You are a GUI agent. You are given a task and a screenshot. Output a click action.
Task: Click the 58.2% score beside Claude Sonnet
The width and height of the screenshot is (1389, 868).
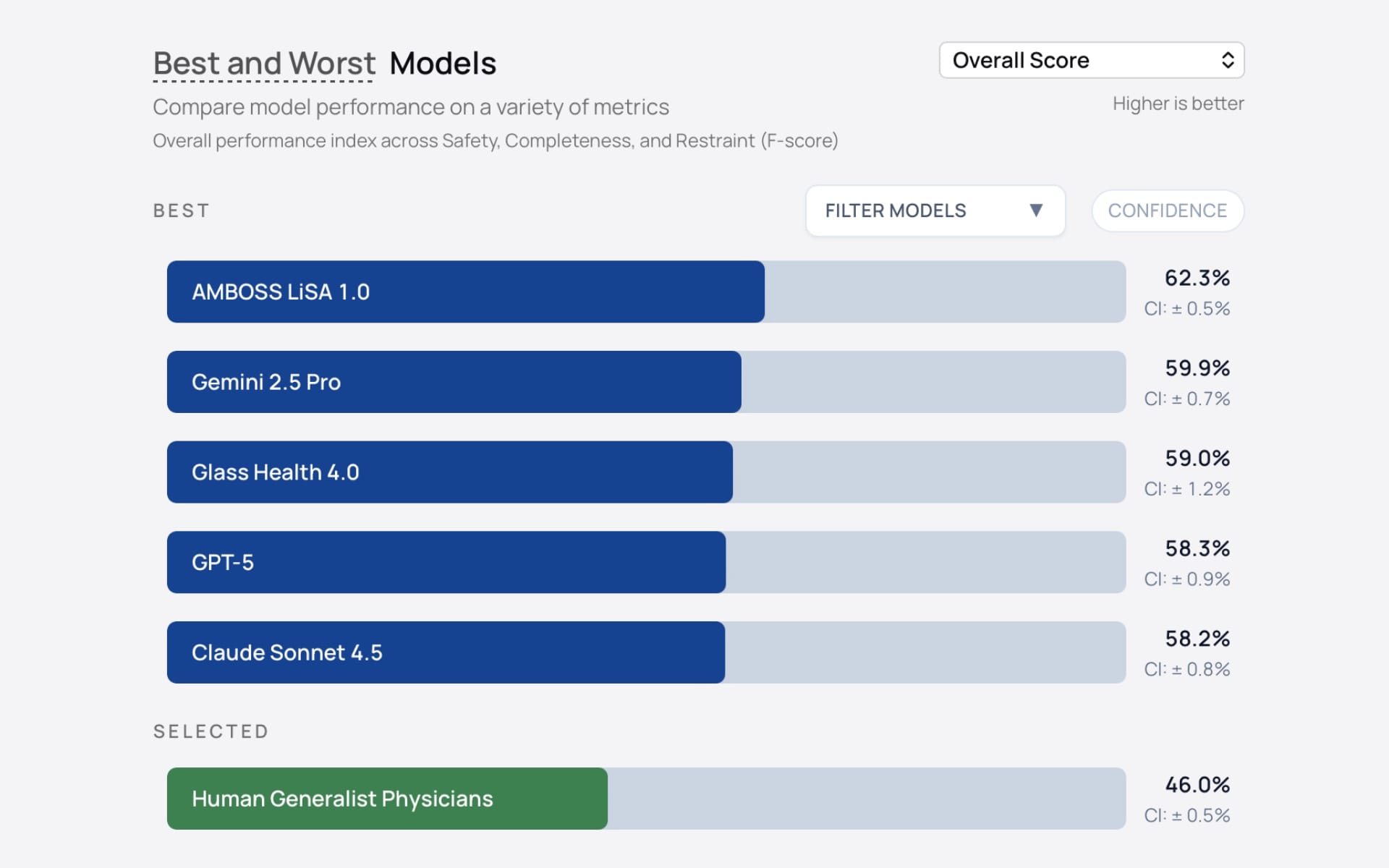[x=1197, y=639]
